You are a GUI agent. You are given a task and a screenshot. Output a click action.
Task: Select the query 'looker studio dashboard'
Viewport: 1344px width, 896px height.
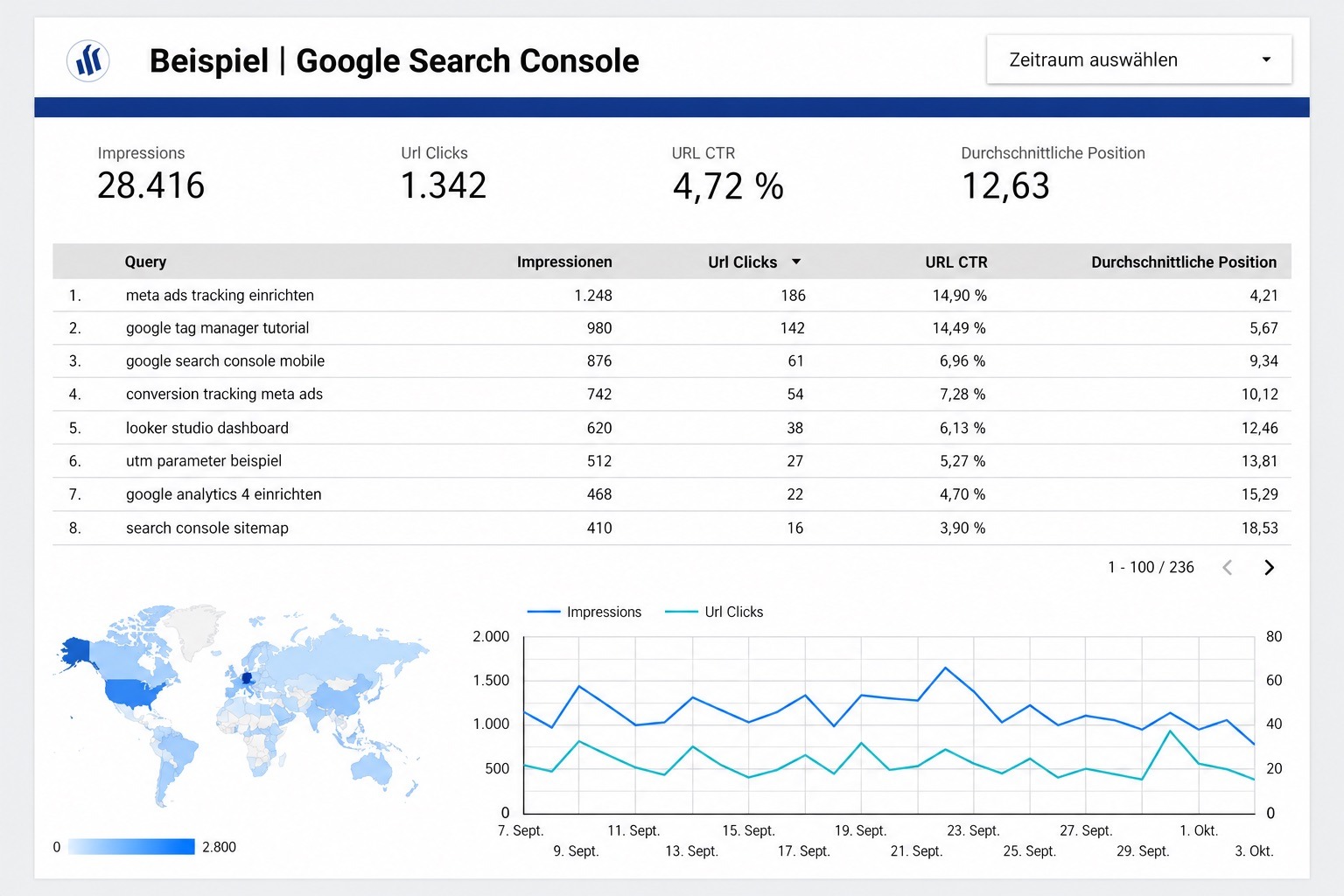pyautogui.click(x=207, y=428)
